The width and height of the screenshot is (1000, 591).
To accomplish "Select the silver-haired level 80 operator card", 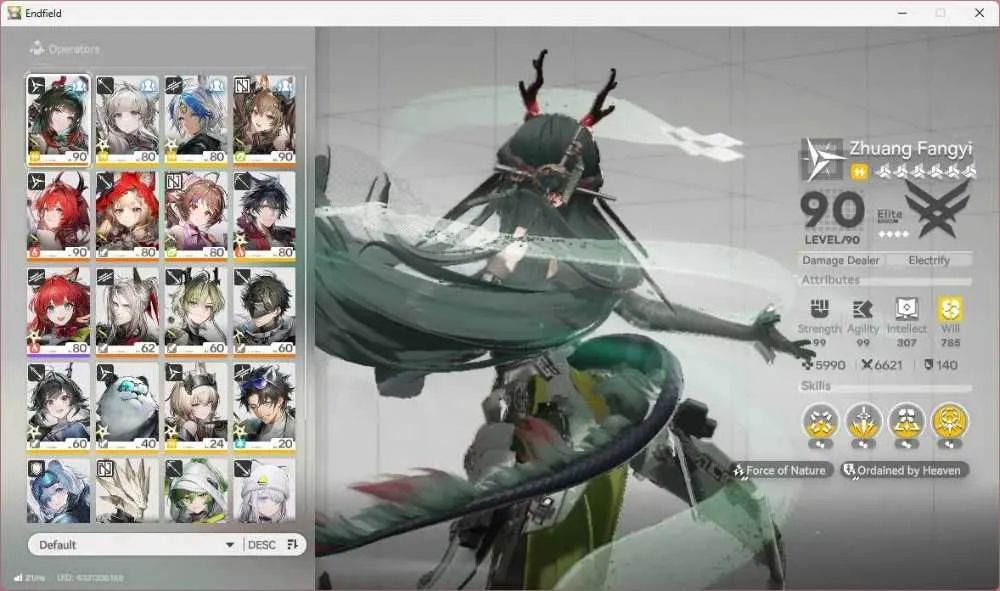I will click(127, 120).
